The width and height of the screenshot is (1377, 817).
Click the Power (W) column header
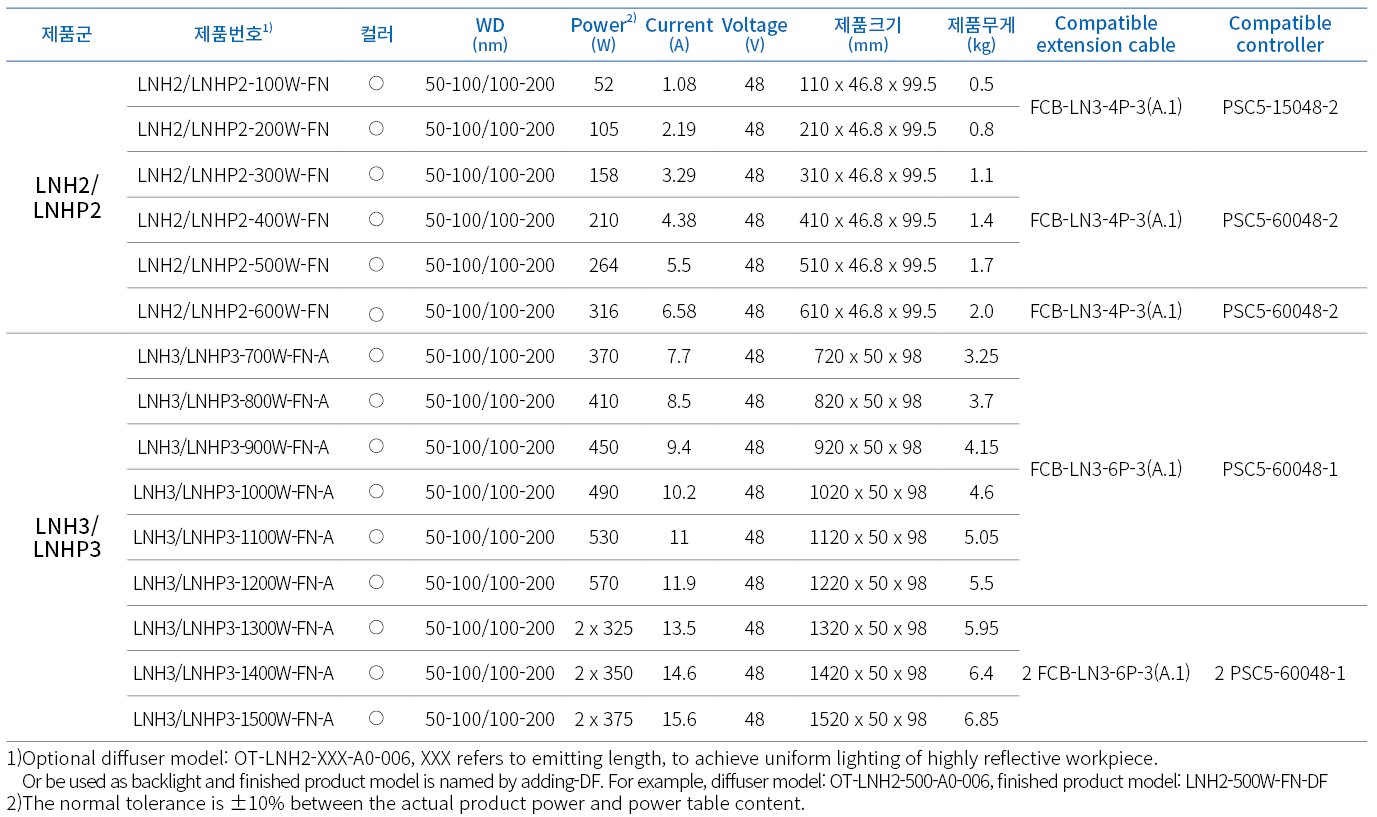[x=603, y=34]
